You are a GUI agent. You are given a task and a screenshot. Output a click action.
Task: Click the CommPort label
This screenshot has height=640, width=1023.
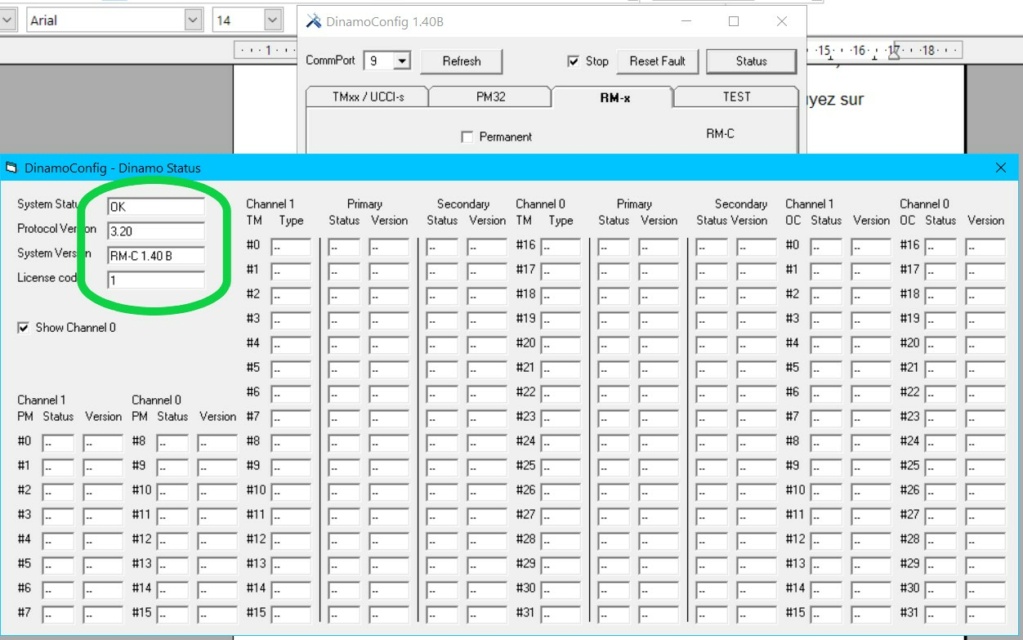point(330,60)
